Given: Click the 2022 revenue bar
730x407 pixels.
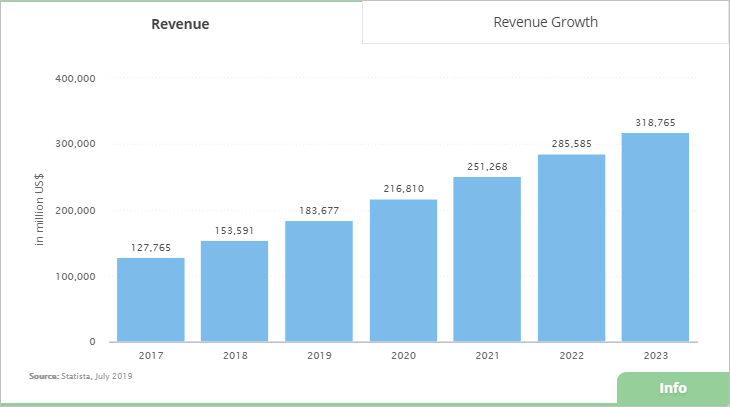Looking at the screenshot, I should coord(571,248).
